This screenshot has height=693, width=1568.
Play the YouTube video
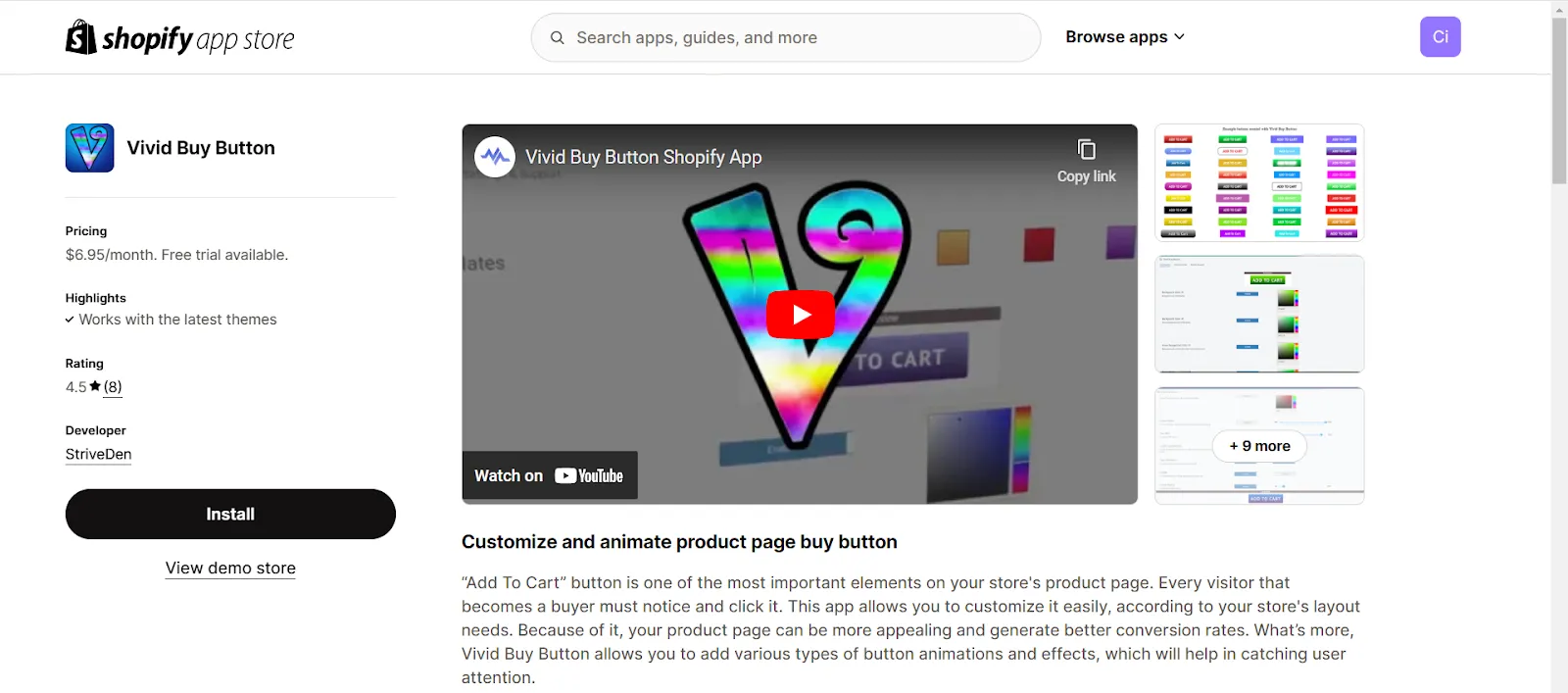[x=801, y=315]
